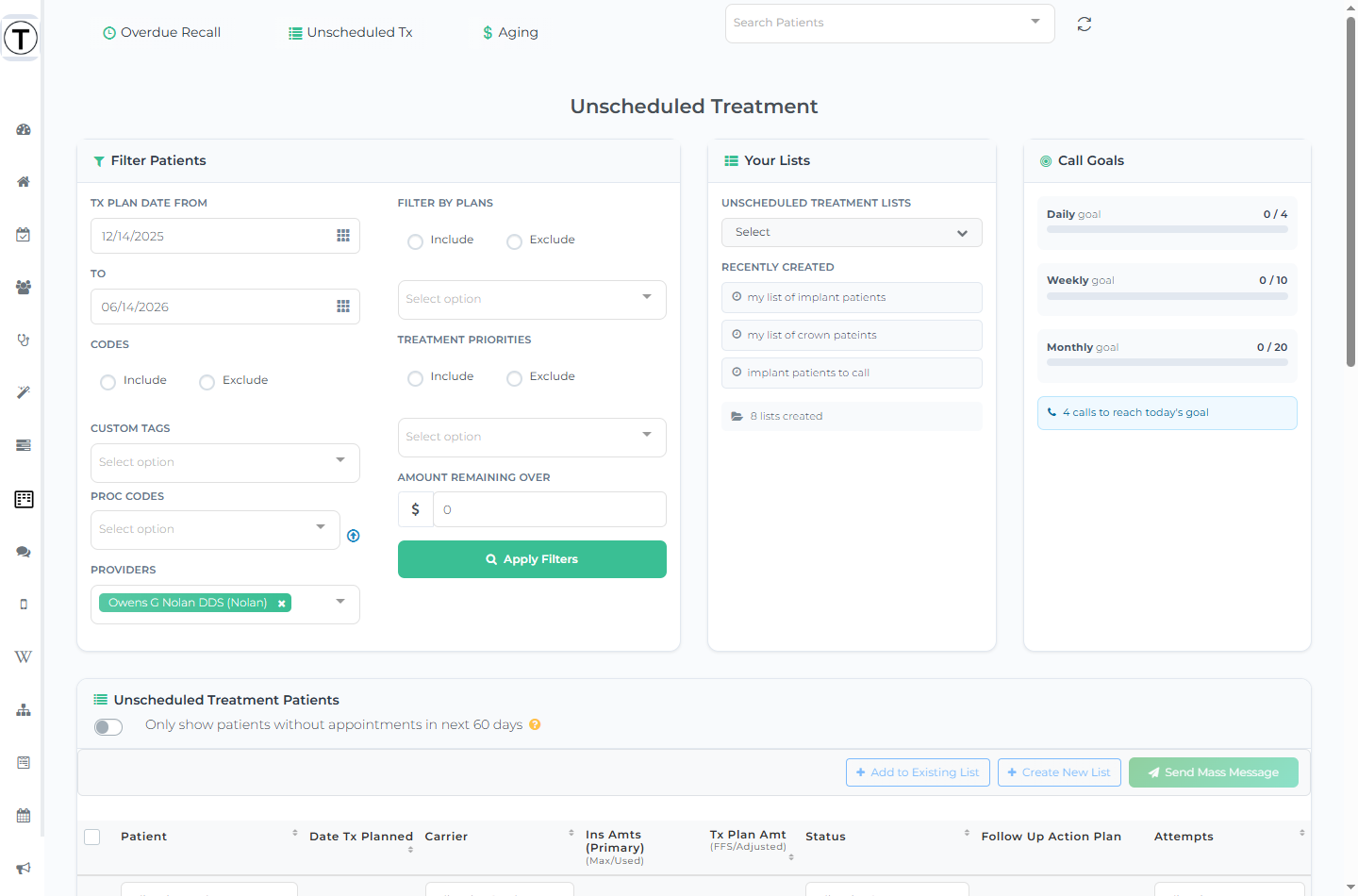Viewport: 1358px width, 896px height.
Task: Select Include under Filter By Plans
Action: click(415, 241)
